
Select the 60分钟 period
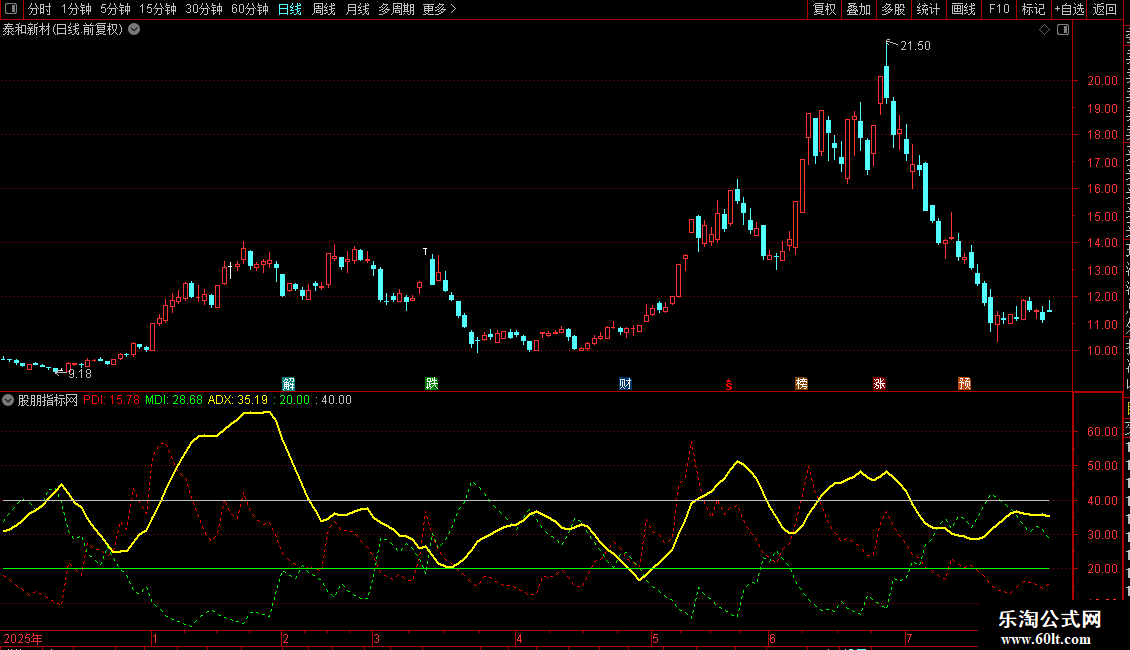(x=250, y=9)
